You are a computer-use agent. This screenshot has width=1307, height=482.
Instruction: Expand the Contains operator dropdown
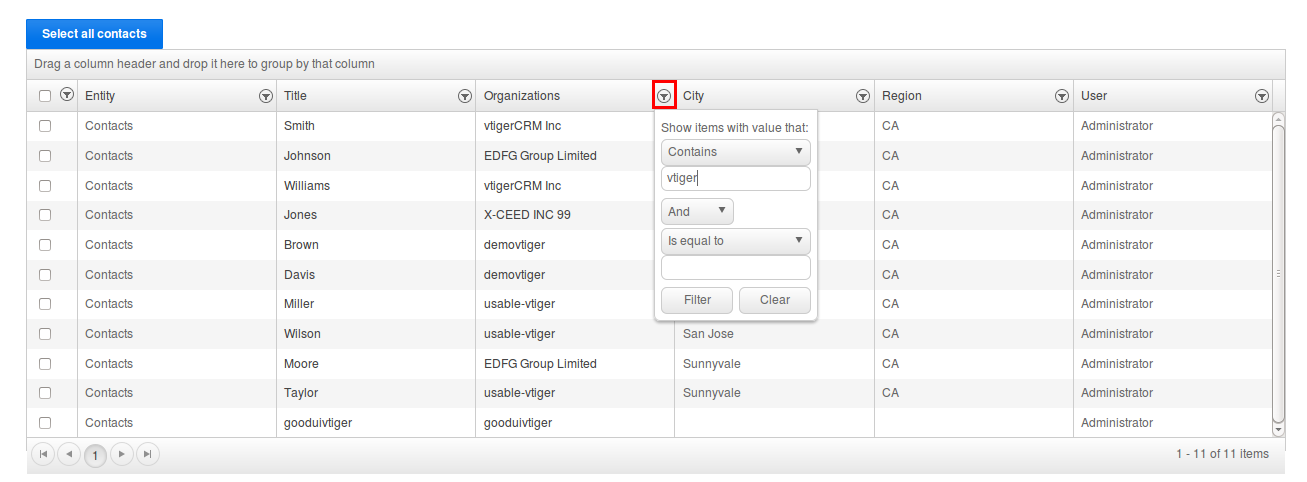point(735,152)
